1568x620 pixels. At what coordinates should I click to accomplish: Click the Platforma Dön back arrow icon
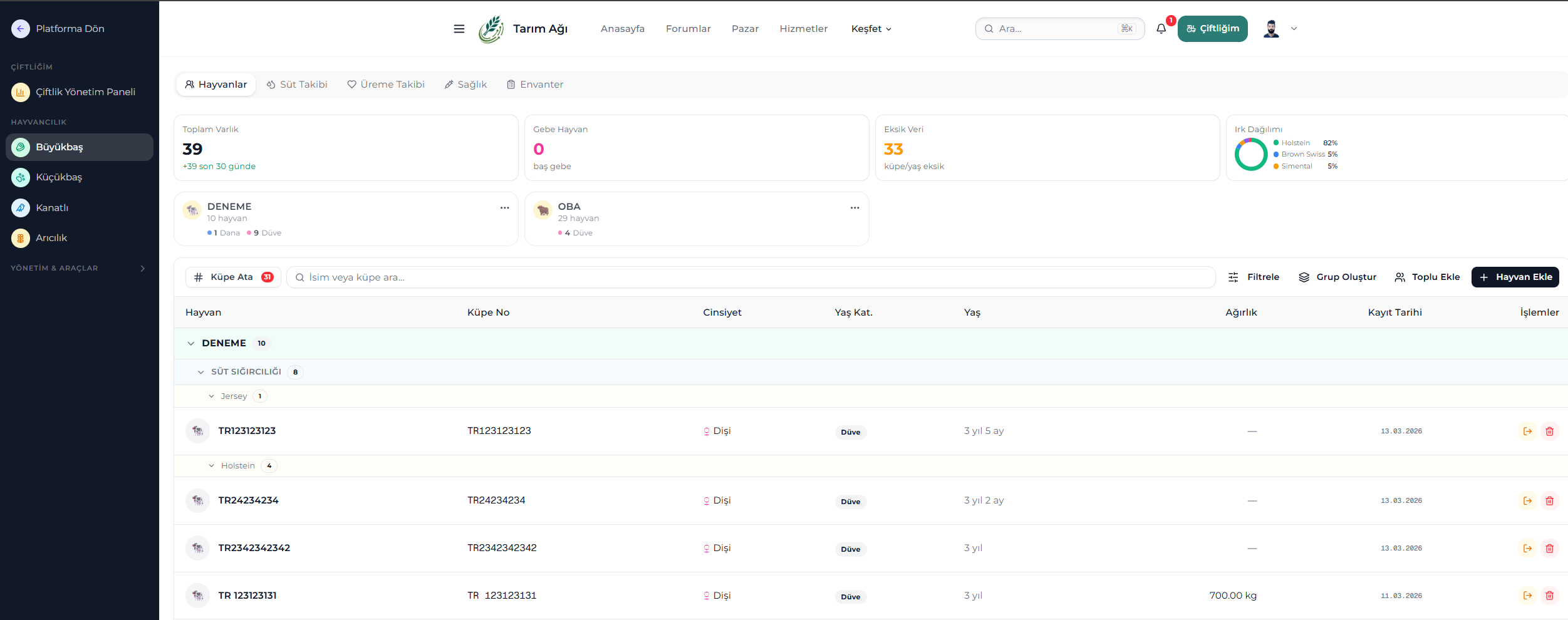[21, 29]
